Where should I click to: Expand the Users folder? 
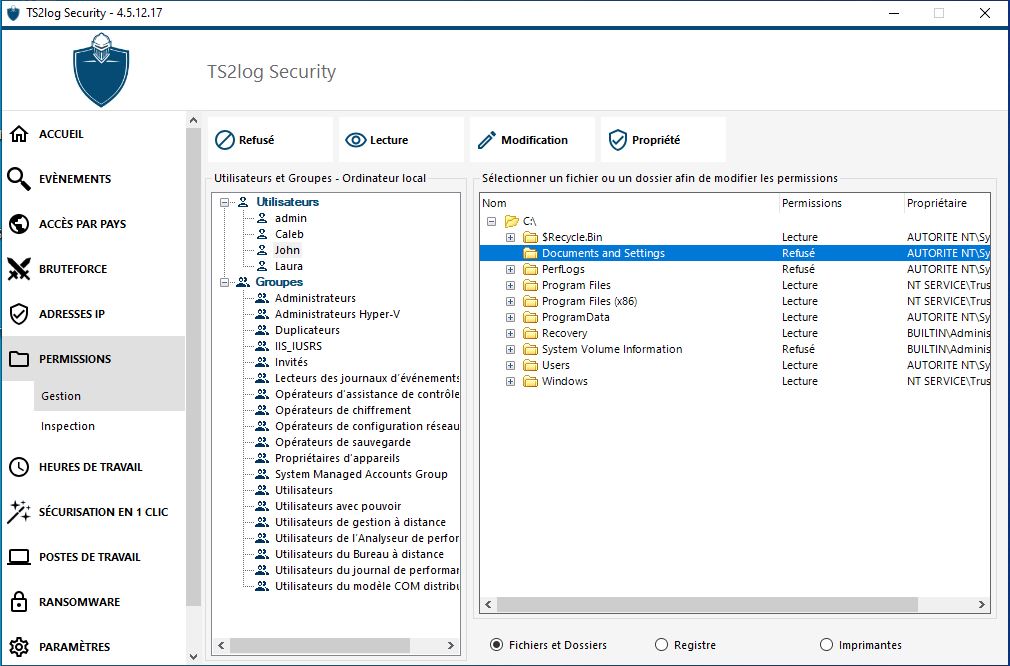pyautogui.click(x=510, y=365)
